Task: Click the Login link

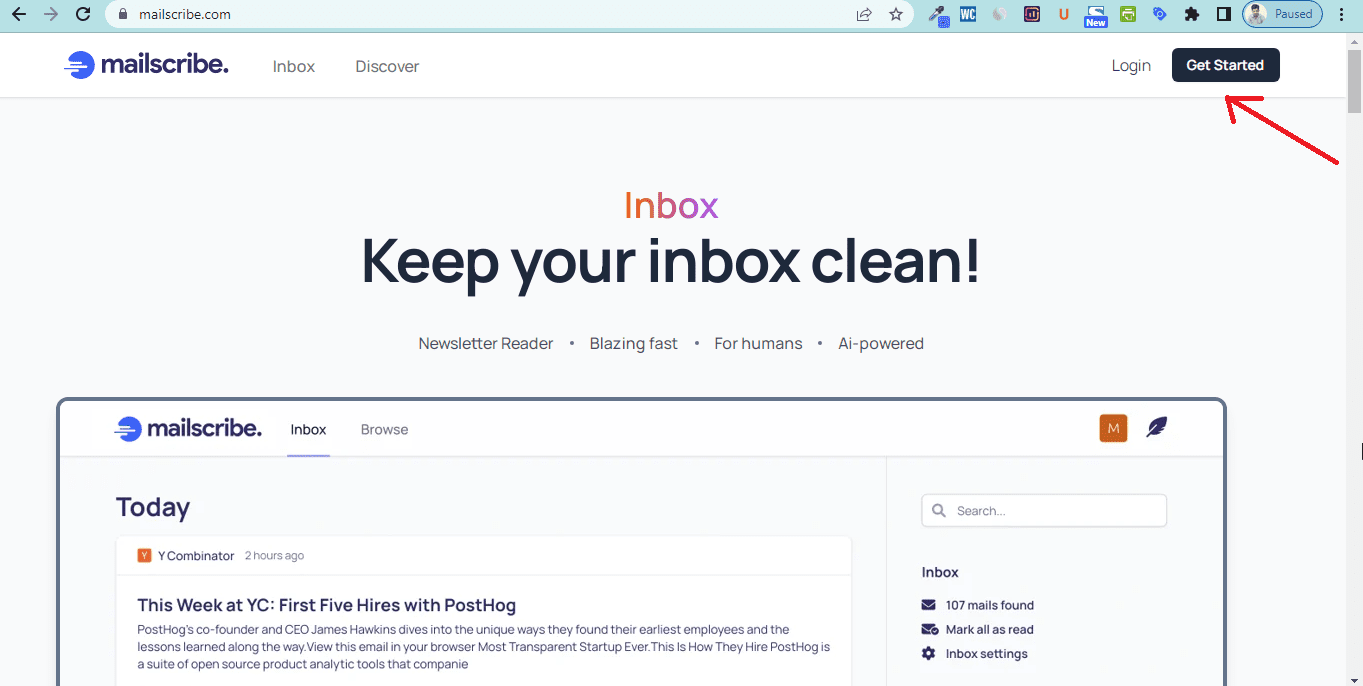Action: point(1131,65)
